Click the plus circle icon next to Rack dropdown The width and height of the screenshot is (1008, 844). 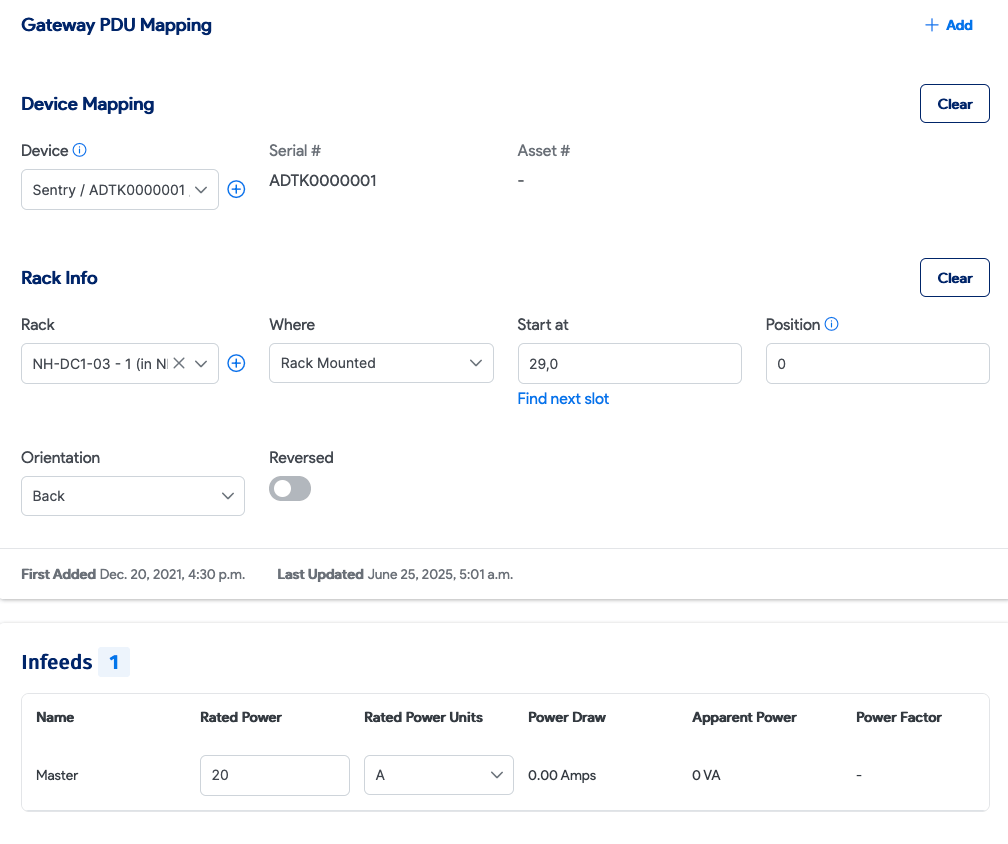click(236, 363)
